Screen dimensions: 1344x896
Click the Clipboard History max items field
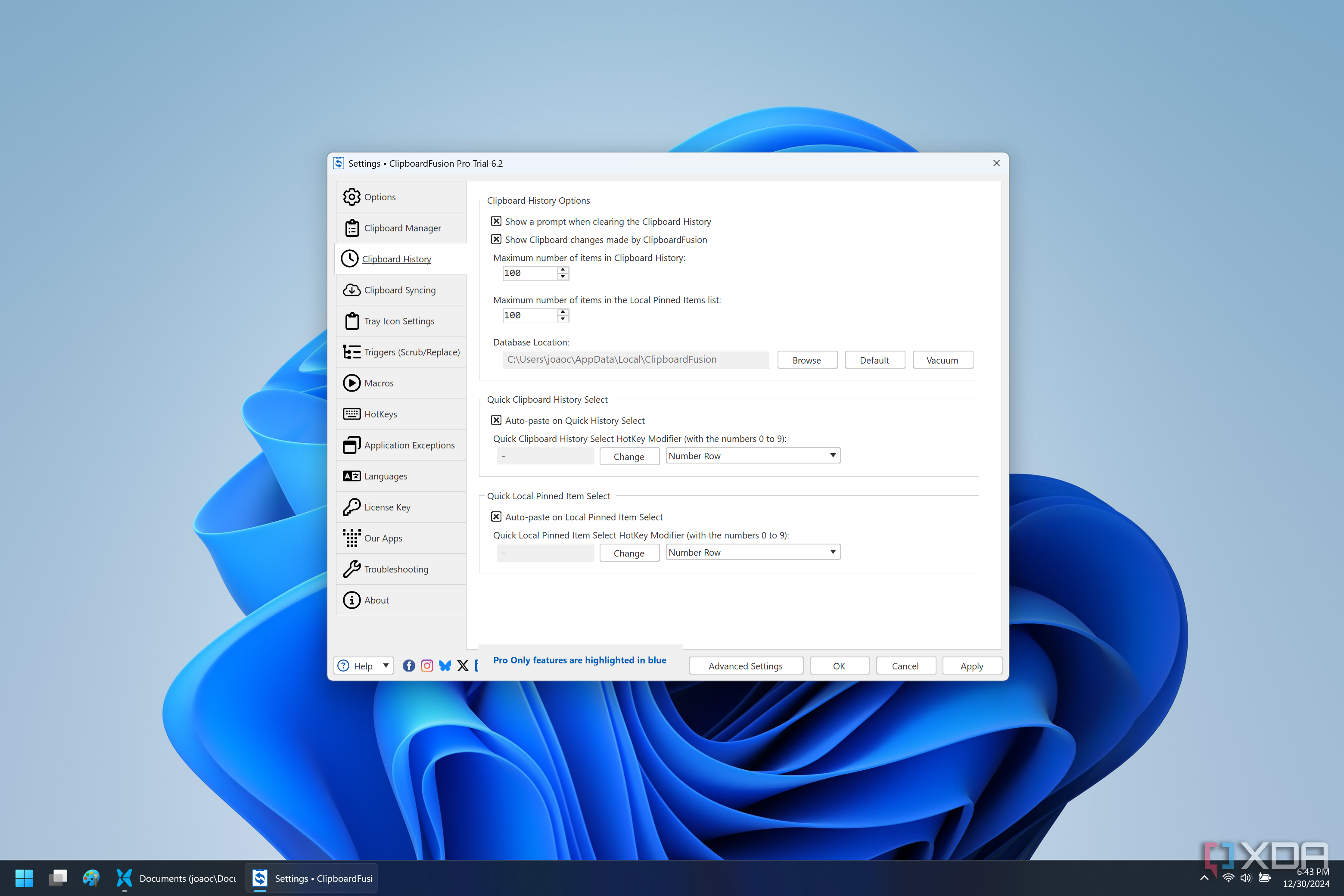tap(530, 273)
